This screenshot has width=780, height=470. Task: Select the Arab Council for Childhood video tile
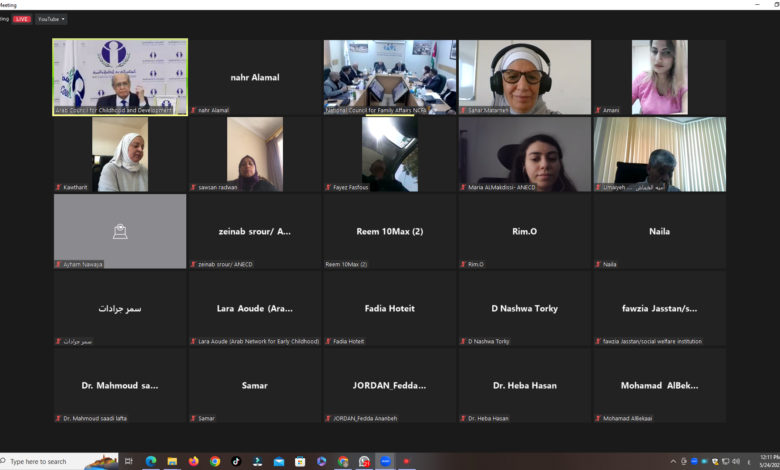120,76
